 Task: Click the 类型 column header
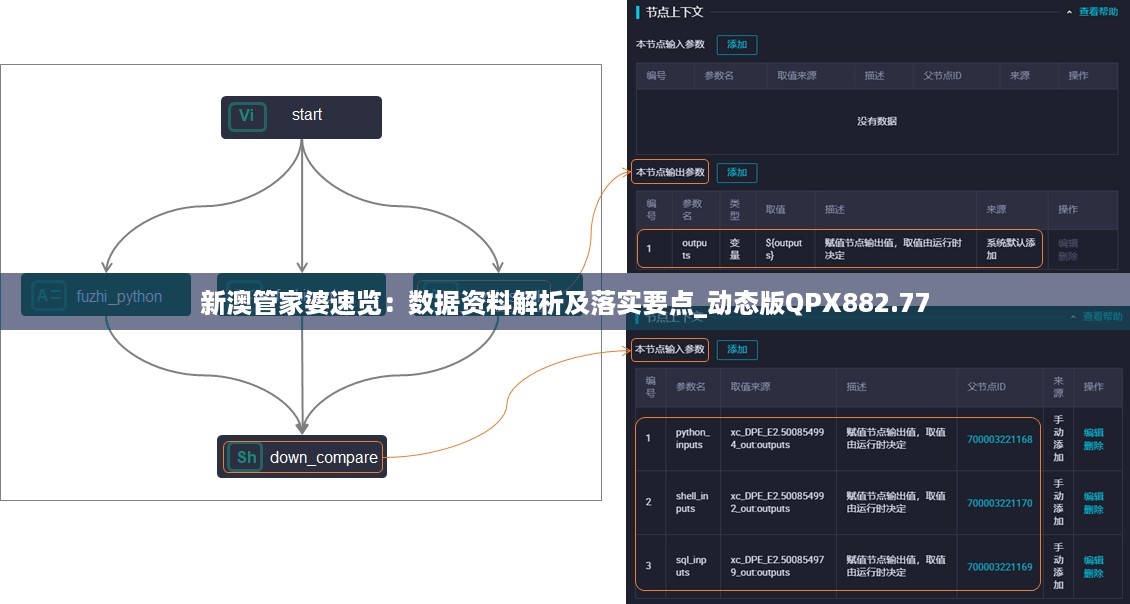pyautogui.click(x=735, y=210)
